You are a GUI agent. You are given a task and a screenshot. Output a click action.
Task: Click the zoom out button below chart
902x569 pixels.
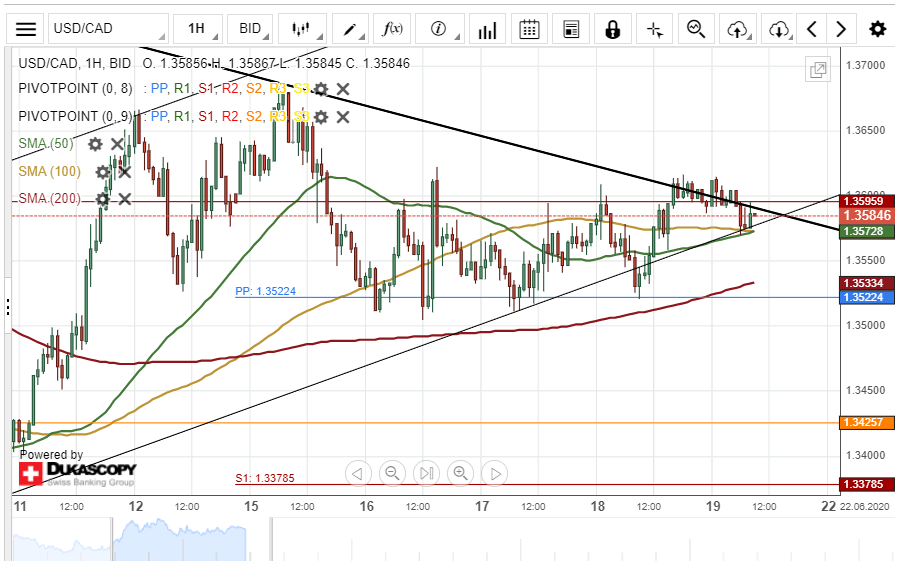coord(392,473)
